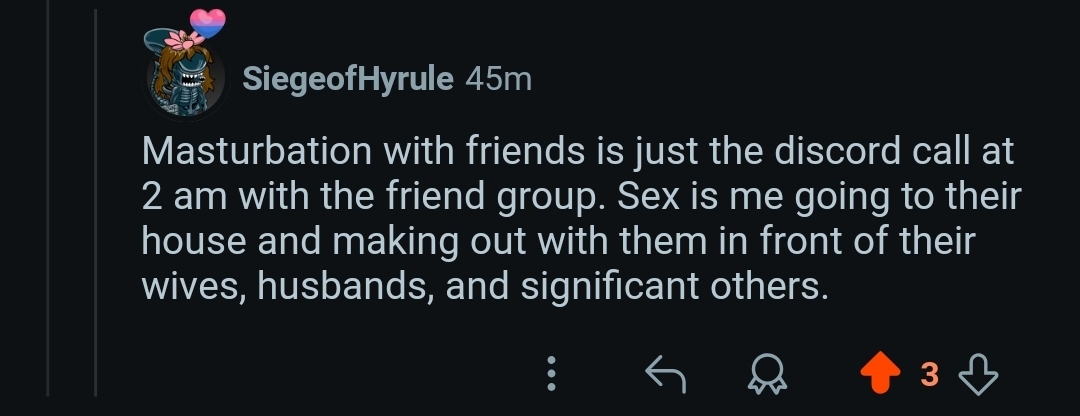This screenshot has width=1080, height=416.
Task: Click the "house" word in third line
Action: [194, 242]
